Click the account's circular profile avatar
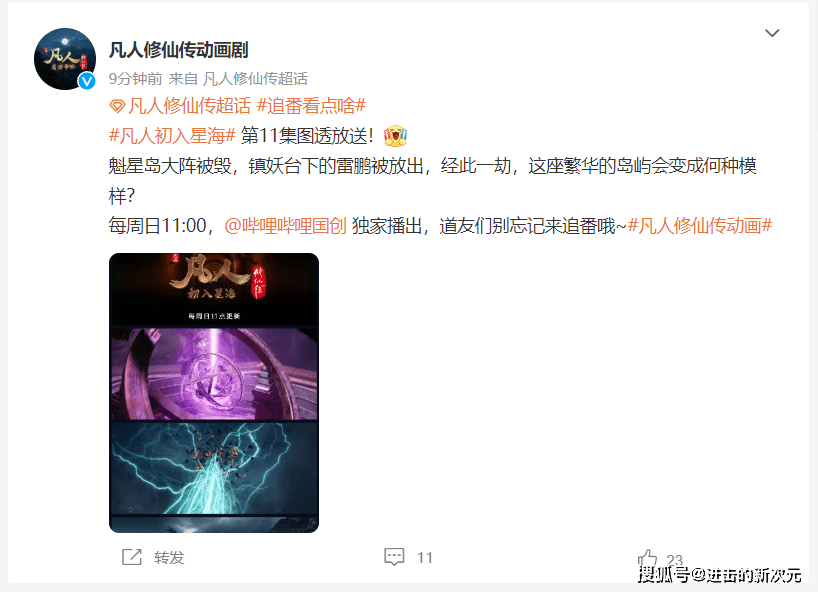818x592 pixels. pyautogui.click(x=65, y=59)
